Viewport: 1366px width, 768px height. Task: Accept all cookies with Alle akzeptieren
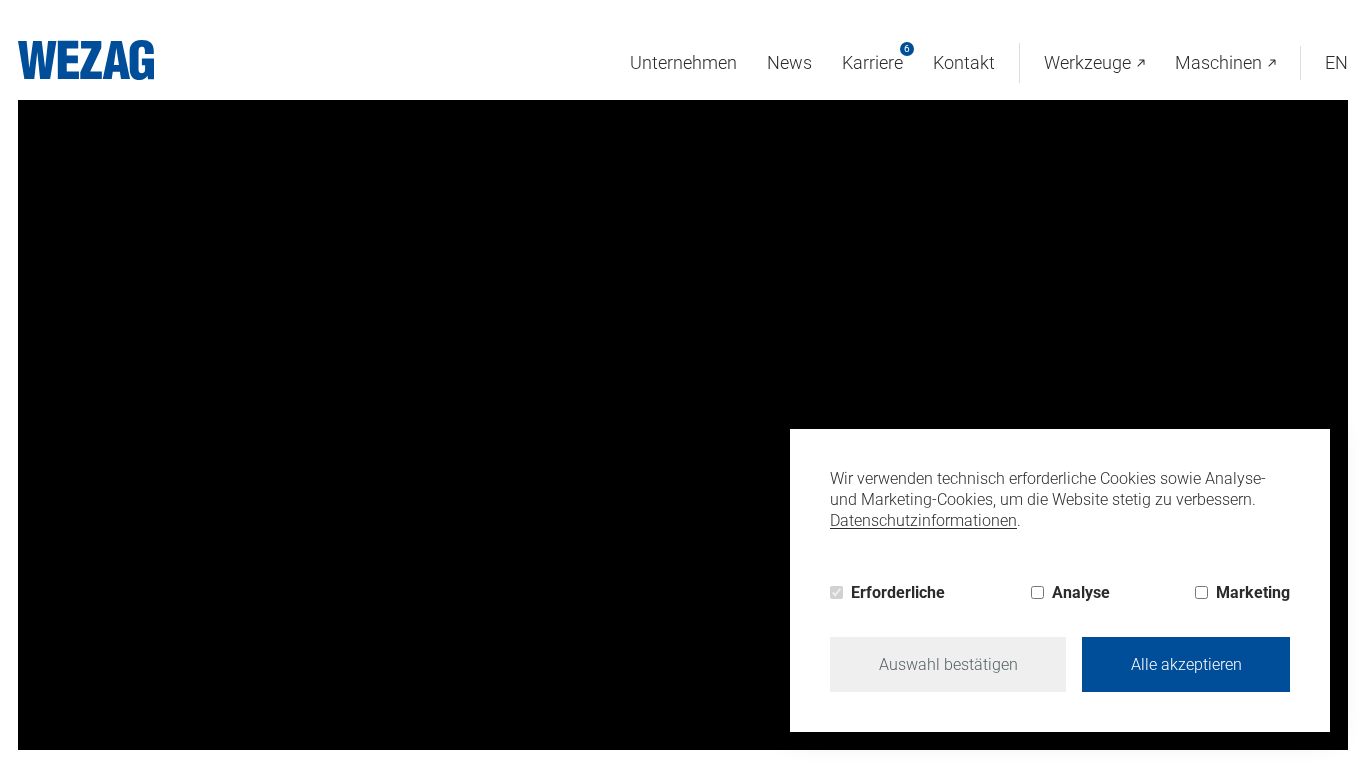[1185, 665]
